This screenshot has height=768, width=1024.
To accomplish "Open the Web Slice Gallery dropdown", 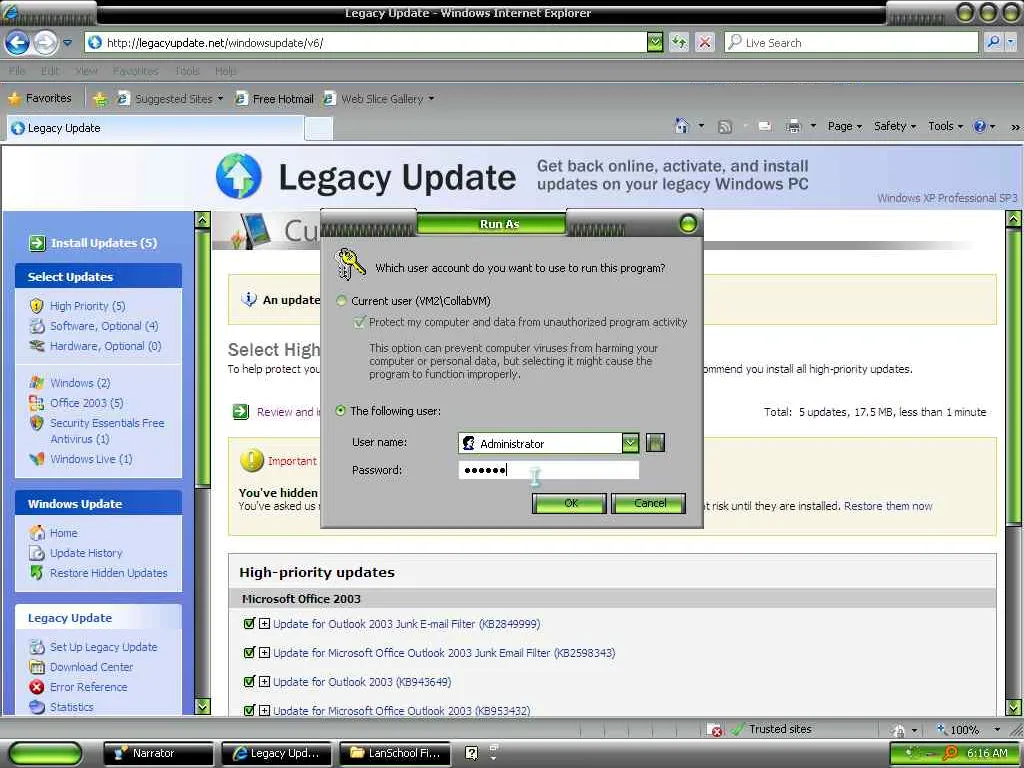I will tap(431, 99).
